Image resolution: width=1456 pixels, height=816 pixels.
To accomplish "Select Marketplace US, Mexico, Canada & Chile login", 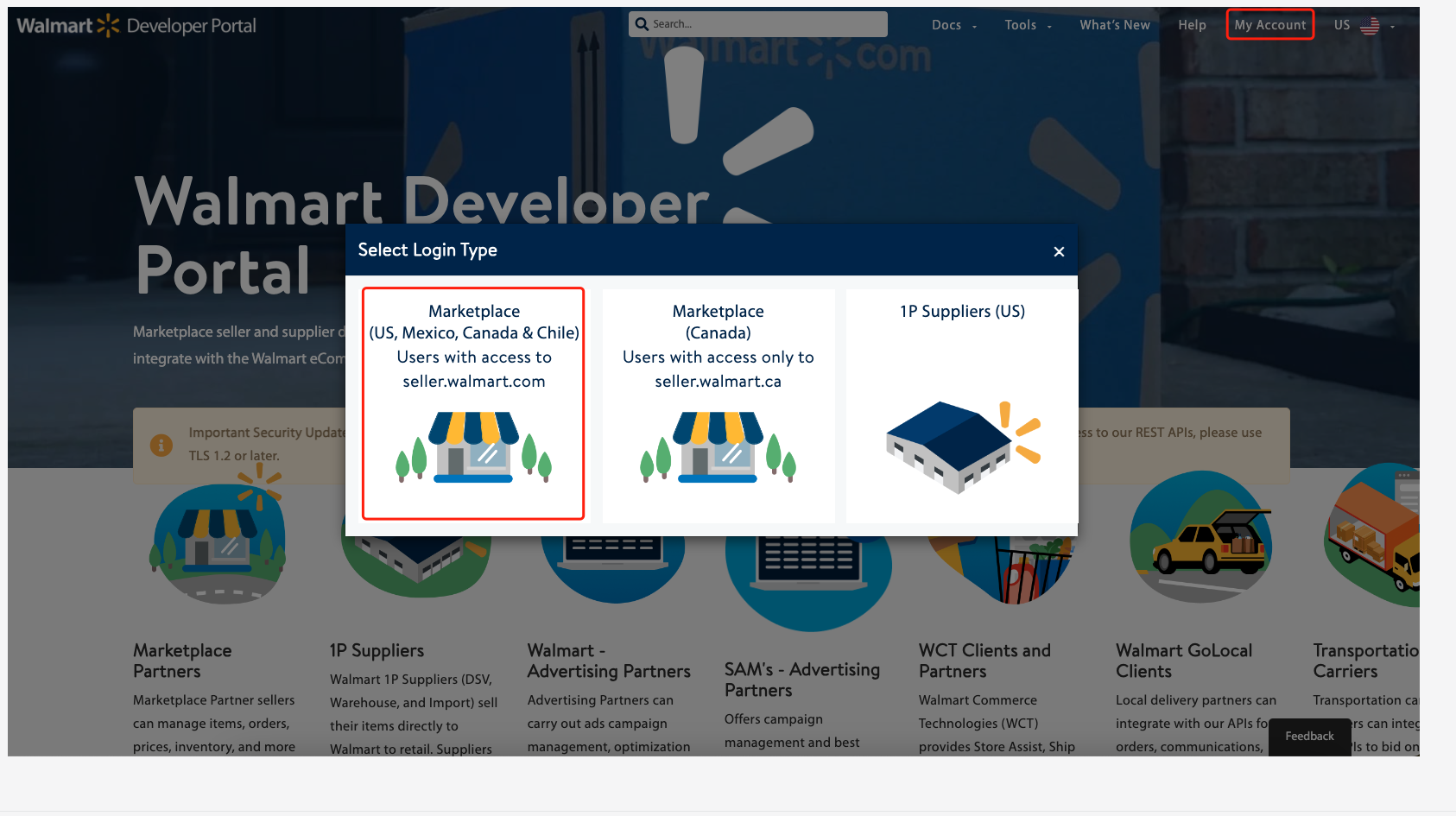I will click(x=473, y=403).
